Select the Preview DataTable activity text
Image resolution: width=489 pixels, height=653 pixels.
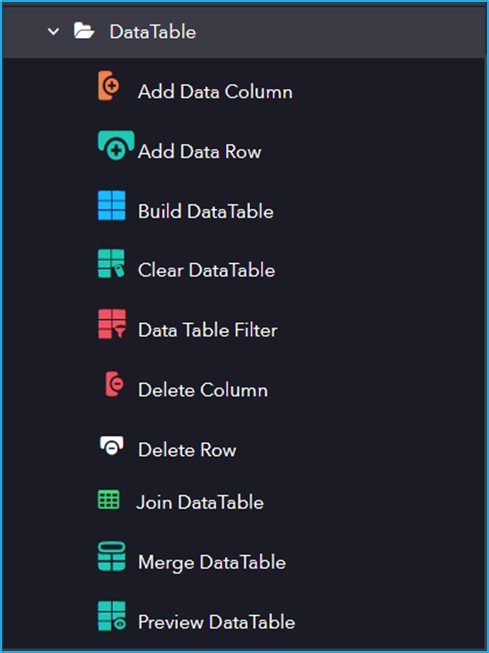pos(217,622)
